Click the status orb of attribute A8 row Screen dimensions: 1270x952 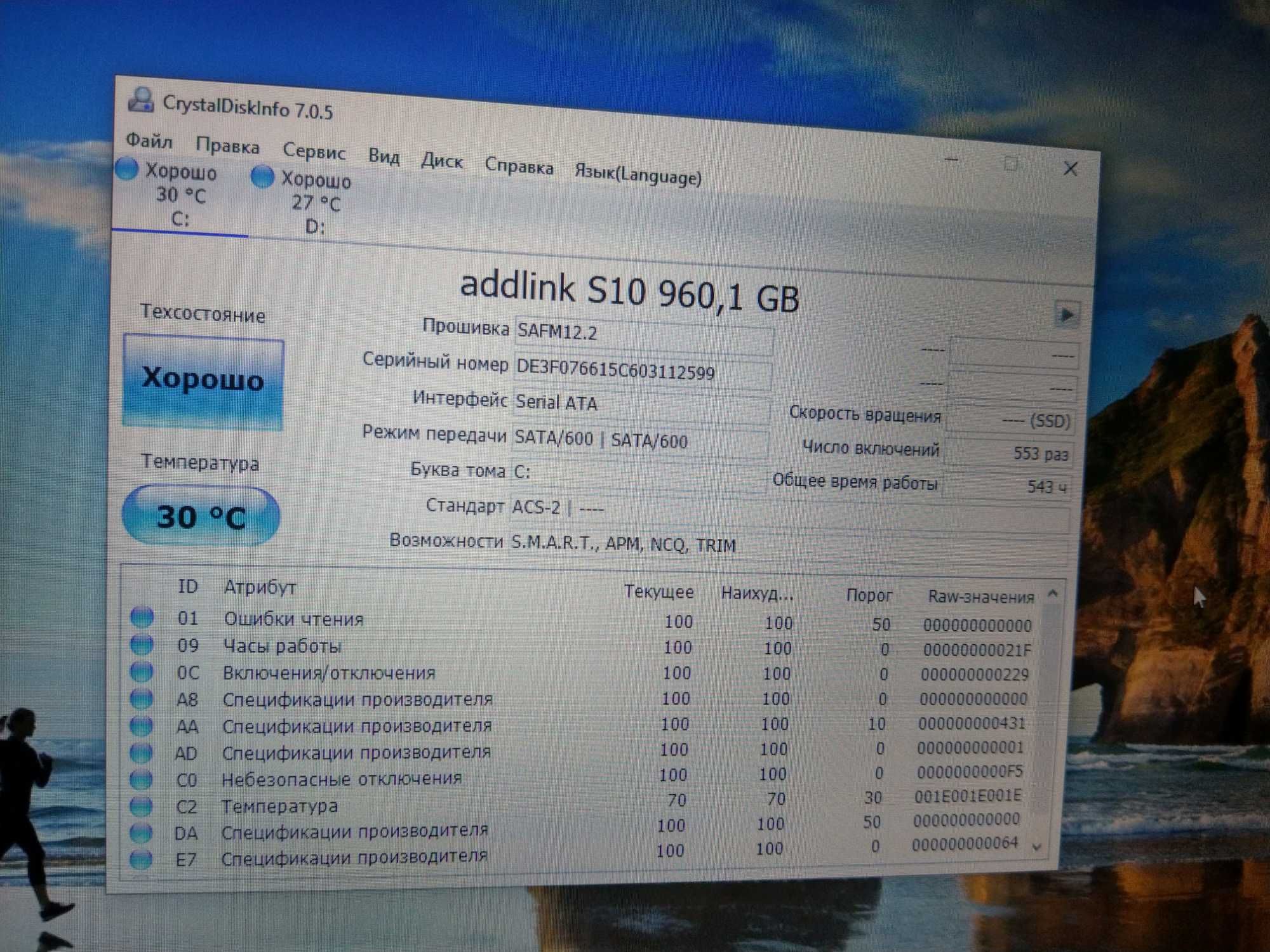(142, 698)
